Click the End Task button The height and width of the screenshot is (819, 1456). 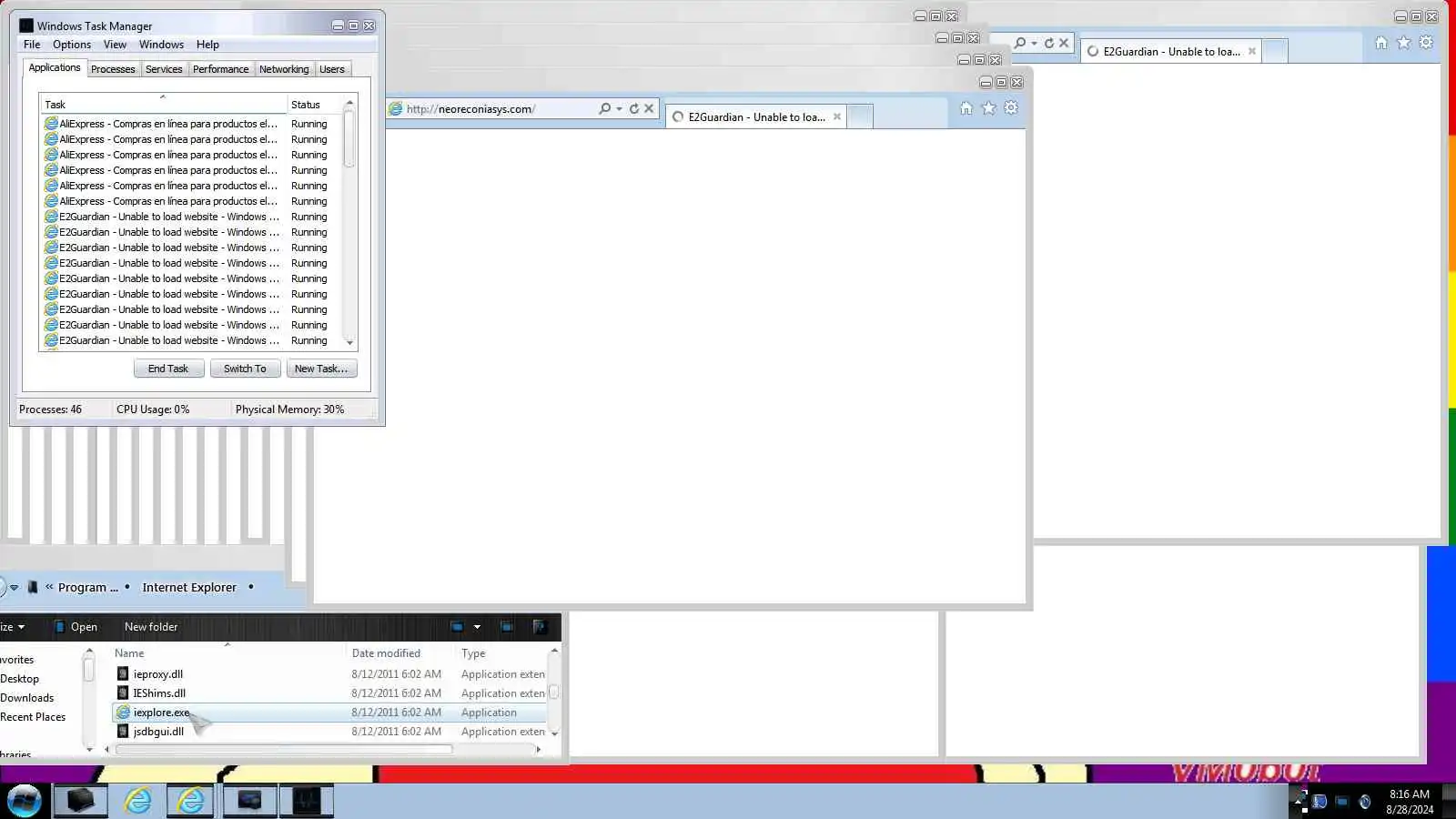[x=168, y=369]
